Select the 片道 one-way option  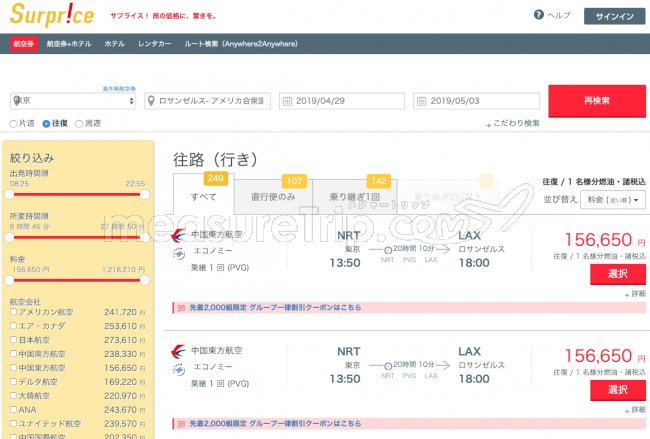pos(13,124)
